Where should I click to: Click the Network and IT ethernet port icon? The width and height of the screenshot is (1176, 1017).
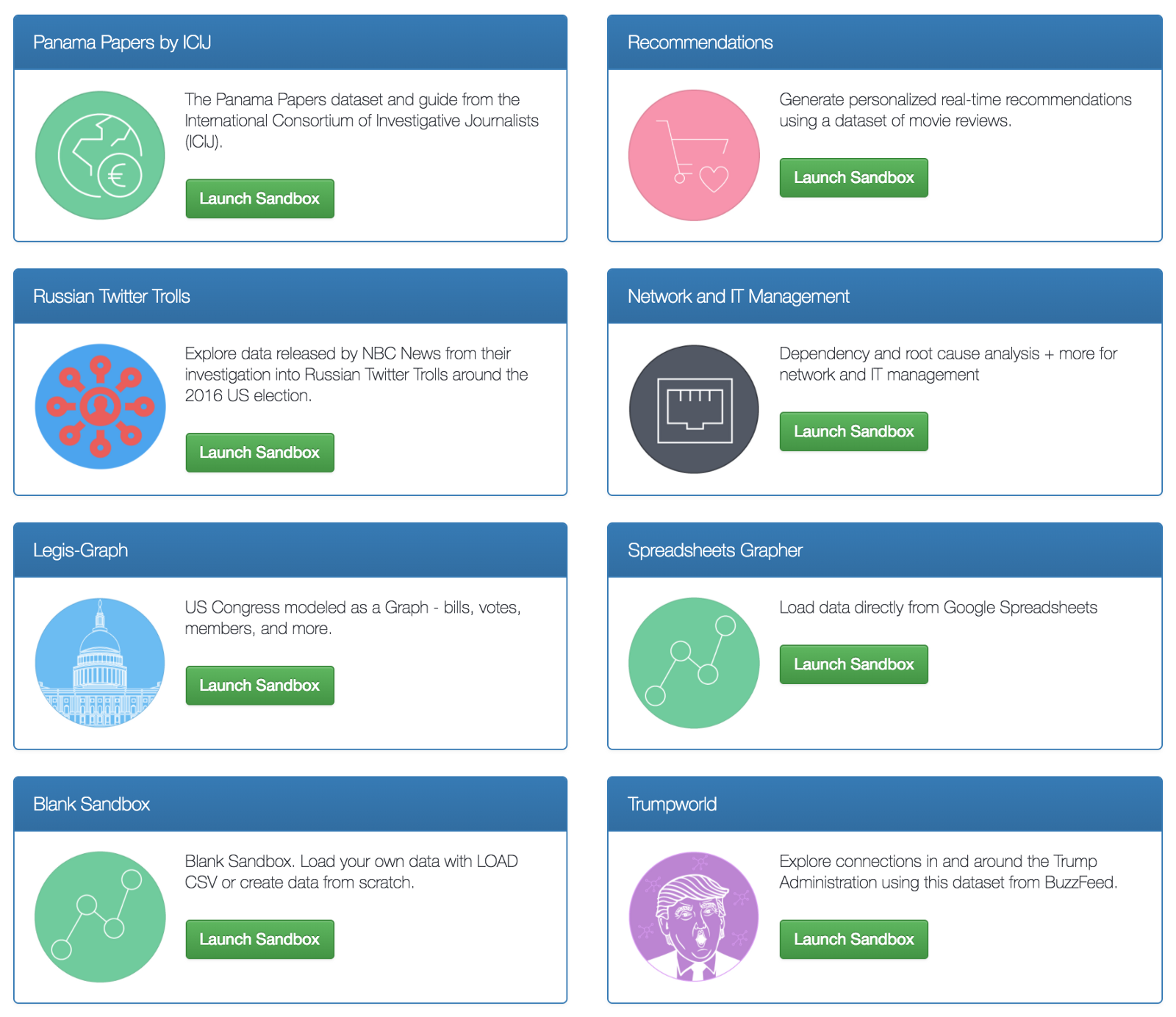tap(694, 409)
